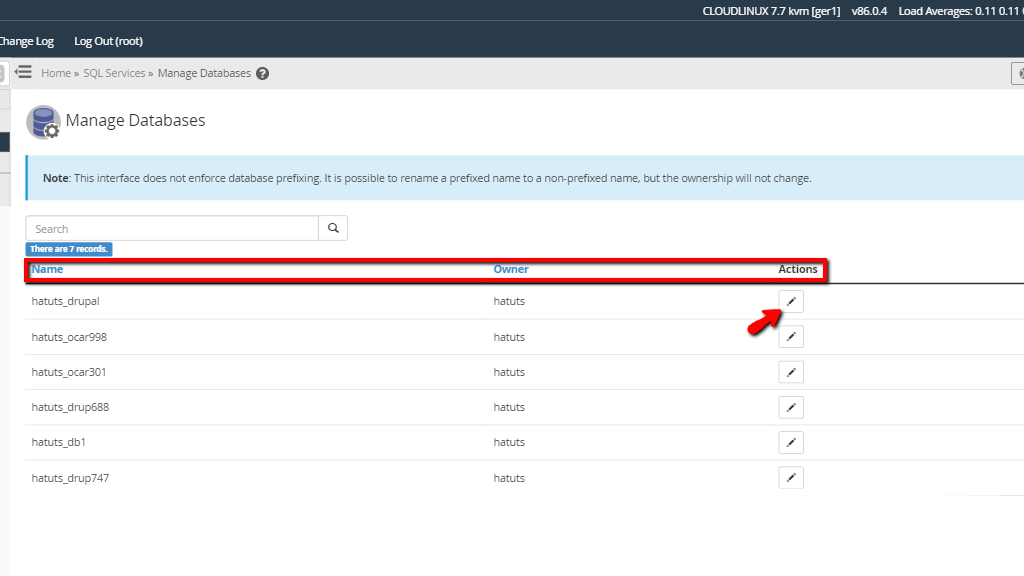1024x576 pixels.
Task: Select the hatuts_drupal name cell
Action: click(x=65, y=301)
